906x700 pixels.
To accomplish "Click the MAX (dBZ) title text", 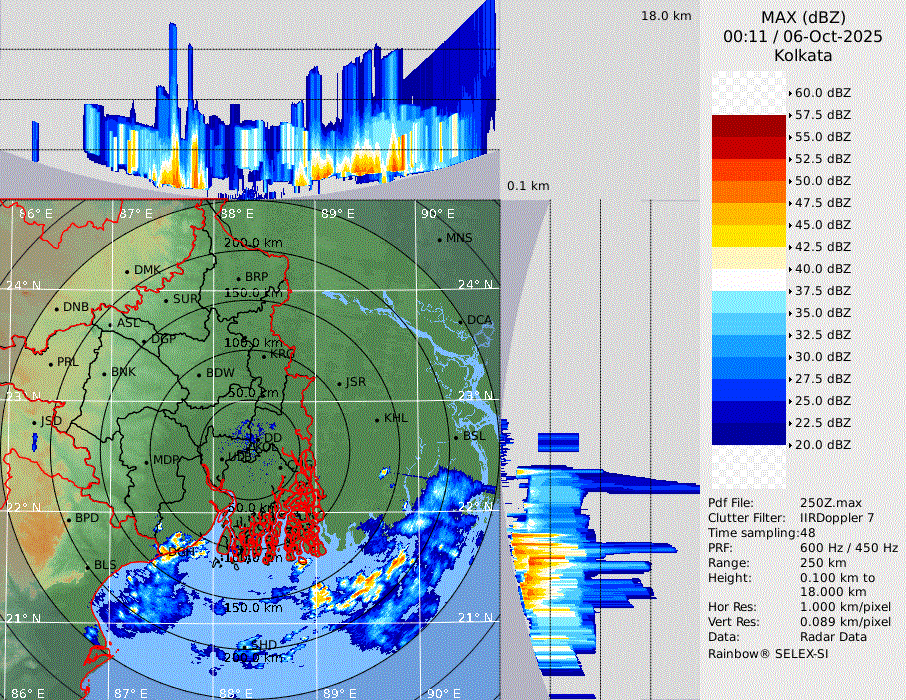I will click(803, 17).
